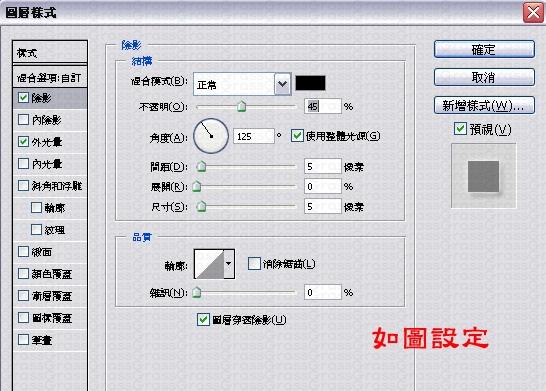Toggle the 陰影 drop shadow checkbox
This screenshot has height=391, width=546.
pyautogui.click(x=23, y=98)
